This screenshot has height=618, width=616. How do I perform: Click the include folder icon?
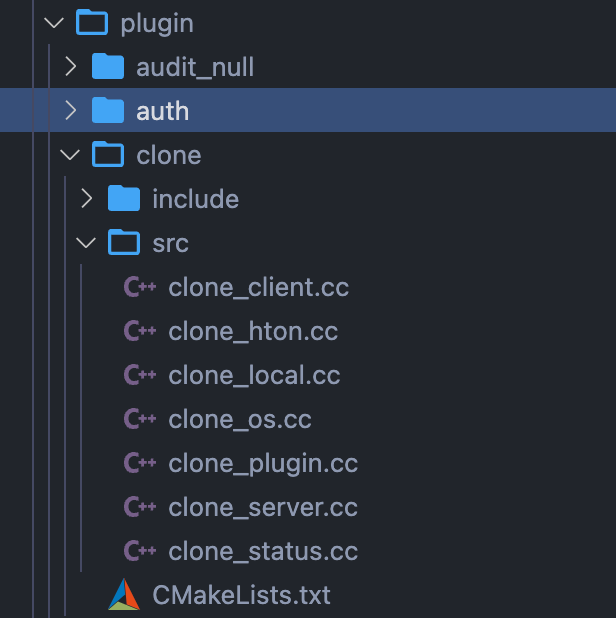point(123,199)
